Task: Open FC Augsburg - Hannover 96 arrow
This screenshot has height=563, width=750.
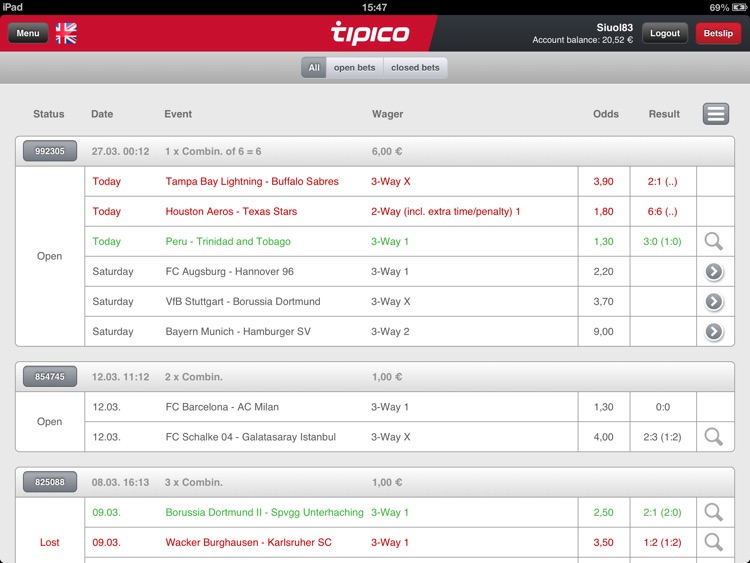Action: pyautogui.click(x=714, y=272)
